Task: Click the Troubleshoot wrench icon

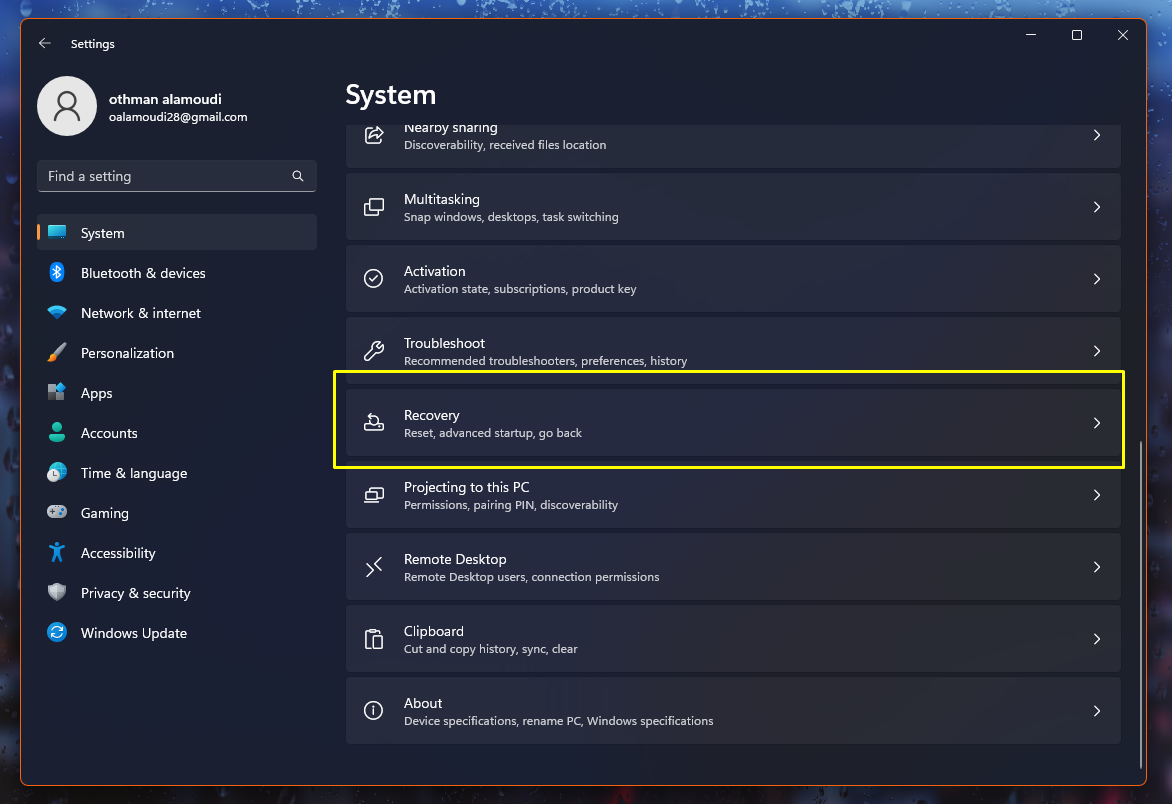Action: [x=374, y=351]
